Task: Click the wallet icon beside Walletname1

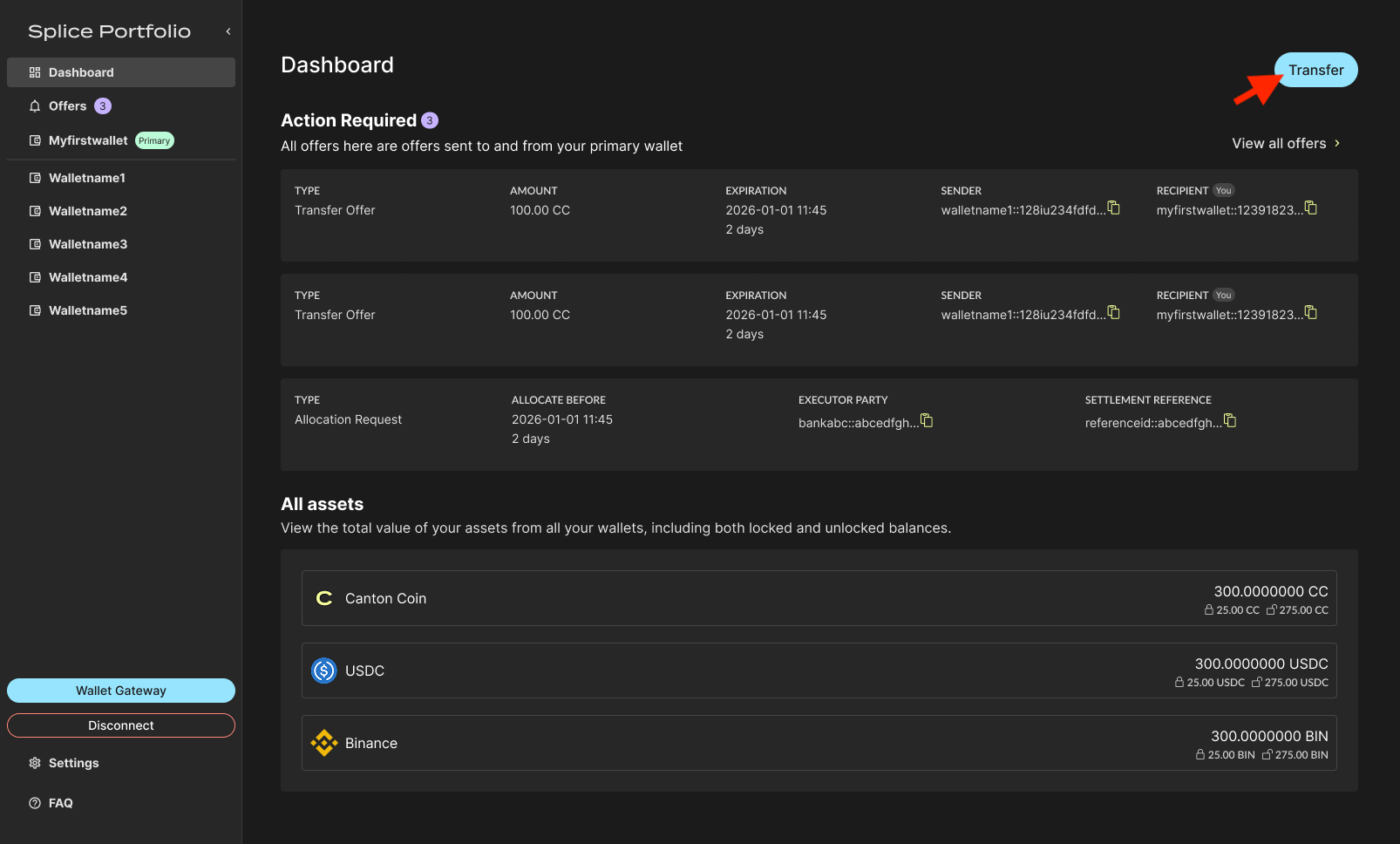Action: (x=35, y=178)
